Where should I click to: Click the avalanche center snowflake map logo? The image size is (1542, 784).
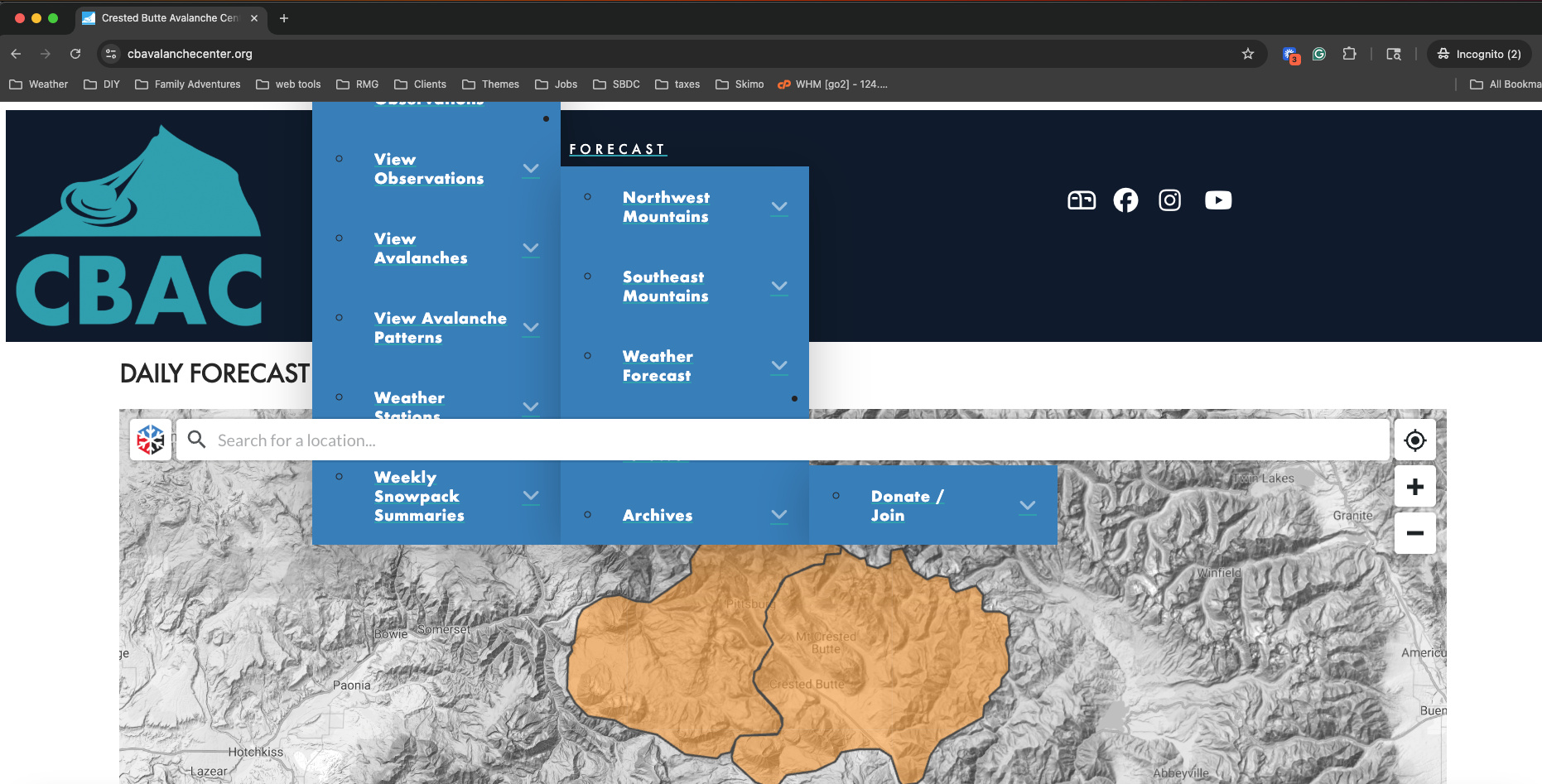coord(151,440)
